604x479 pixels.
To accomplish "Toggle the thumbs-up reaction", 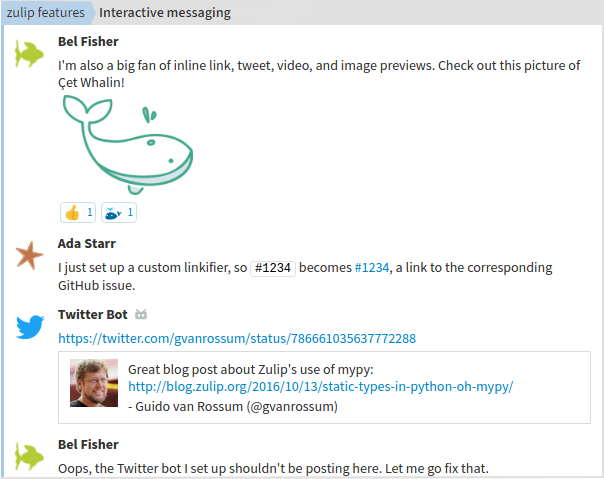I will [x=78, y=212].
